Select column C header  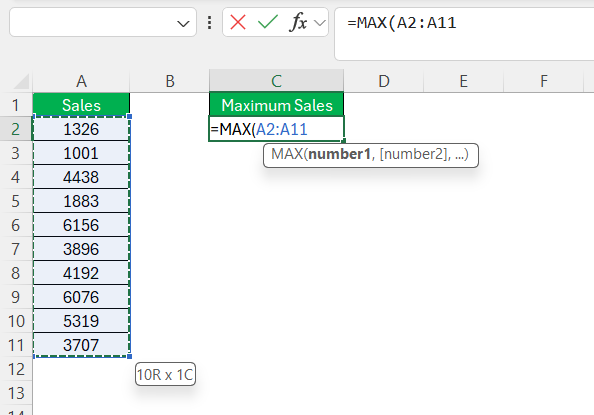[277, 81]
